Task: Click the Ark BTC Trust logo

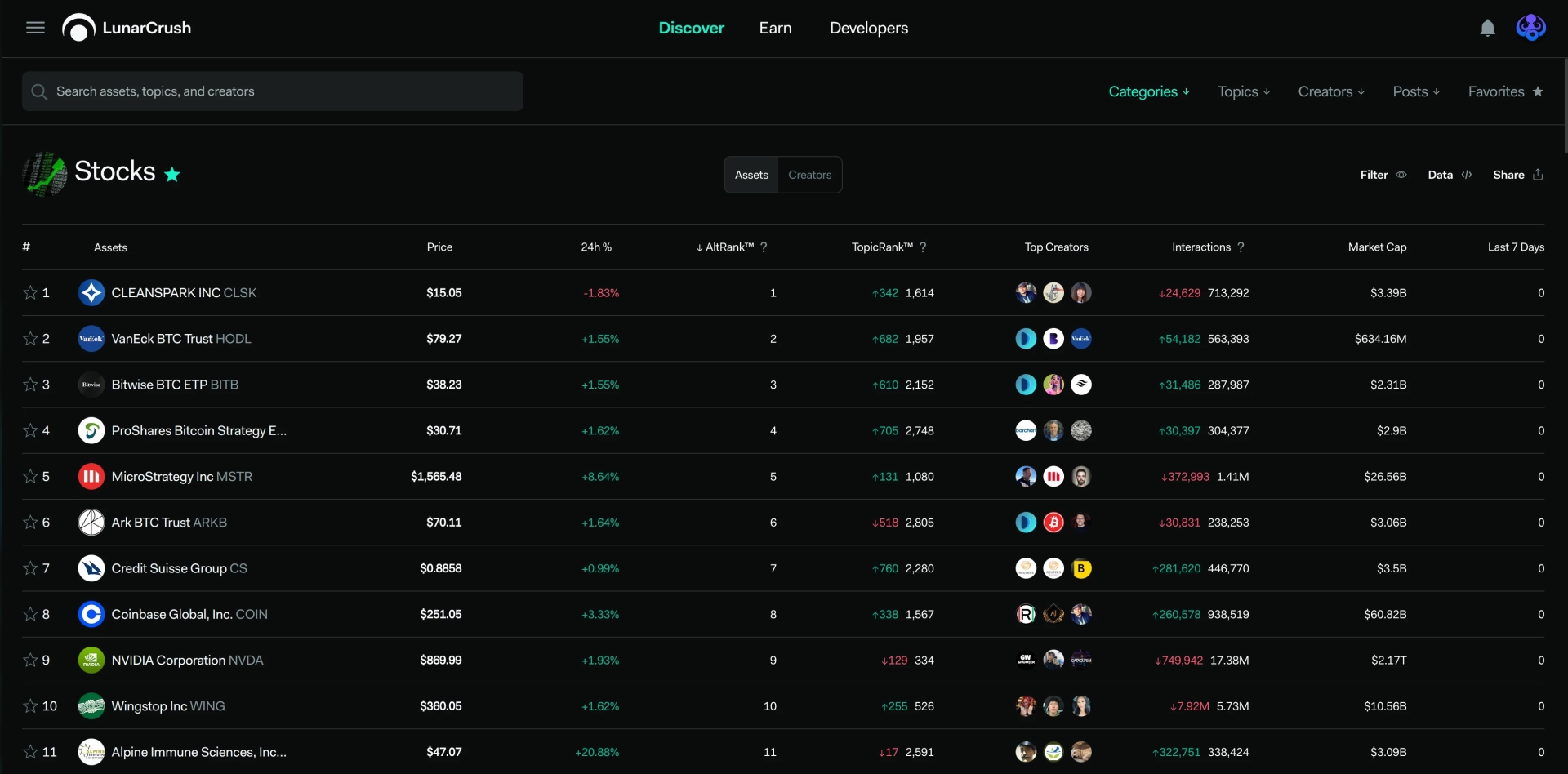Action: click(91, 523)
